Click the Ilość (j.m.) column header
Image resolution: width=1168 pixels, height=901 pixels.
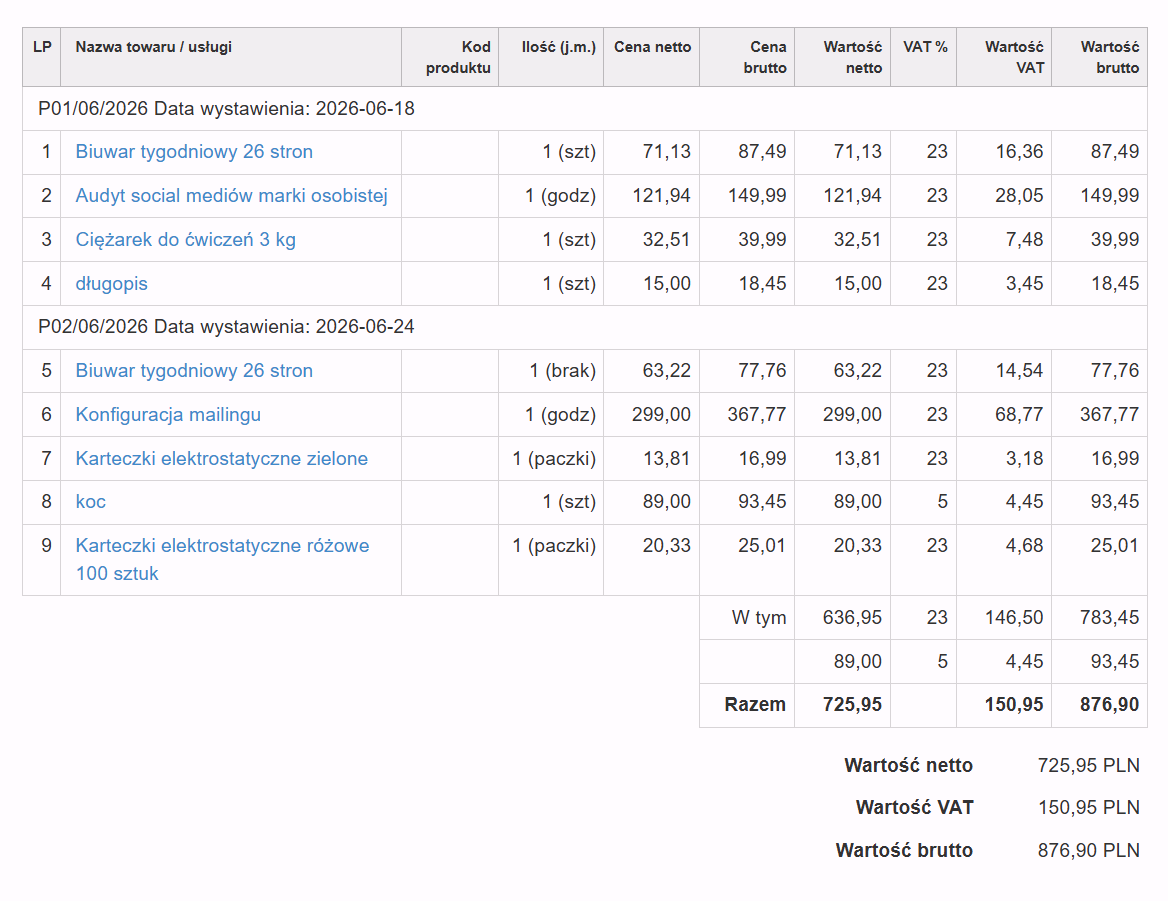(x=559, y=47)
